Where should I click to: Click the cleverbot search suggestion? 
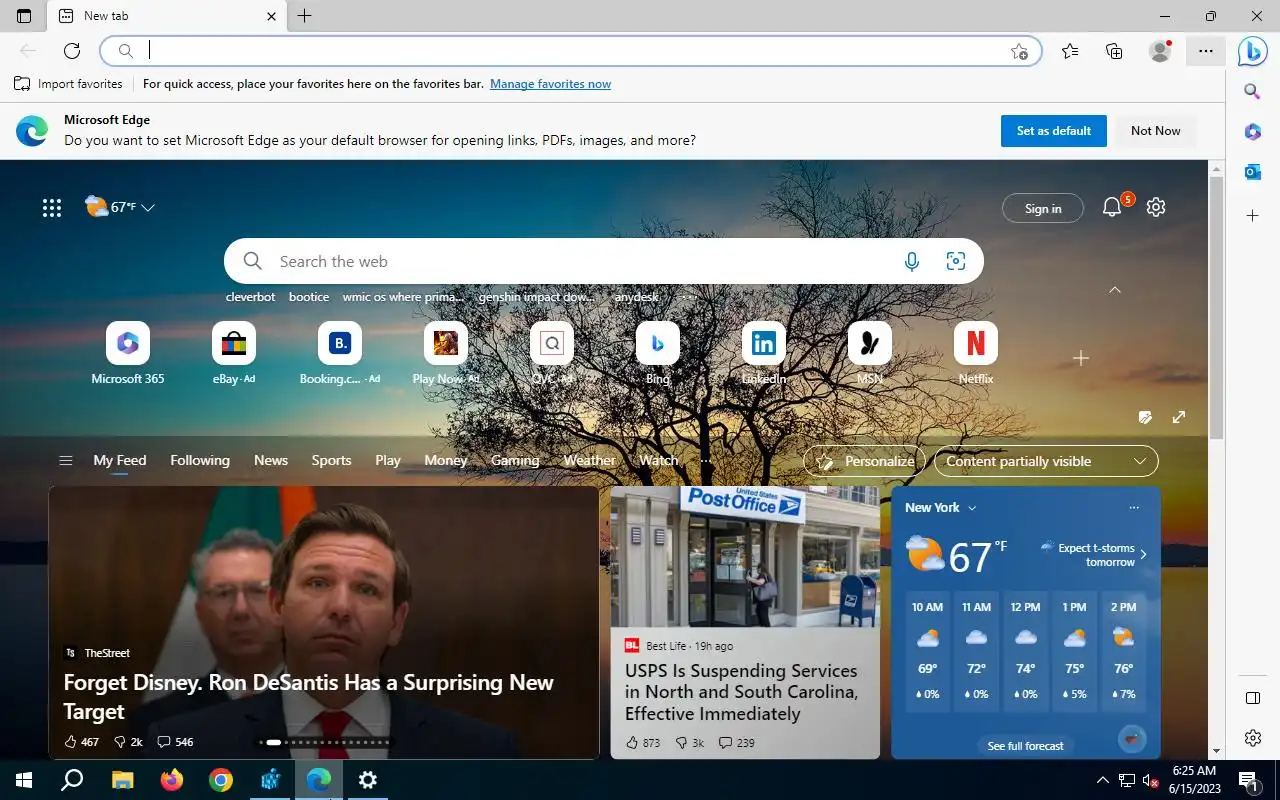(x=250, y=297)
